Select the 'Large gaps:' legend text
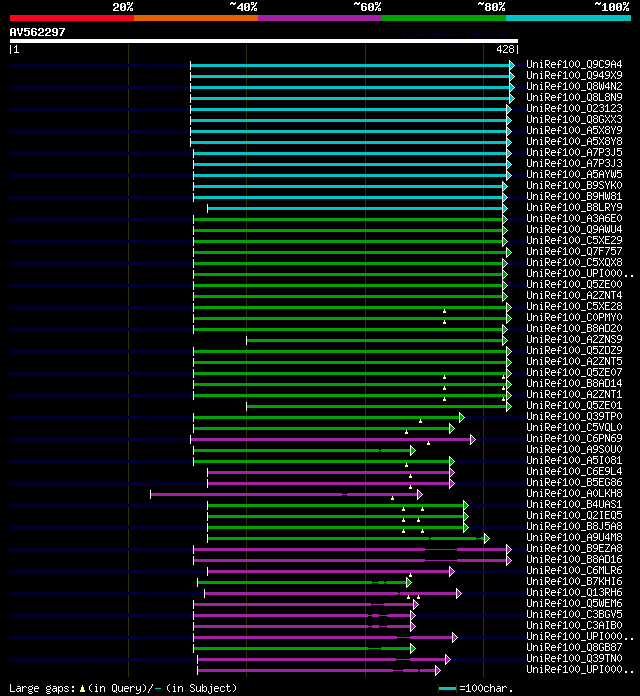Screen dimensions: 640x696 pos(43,688)
